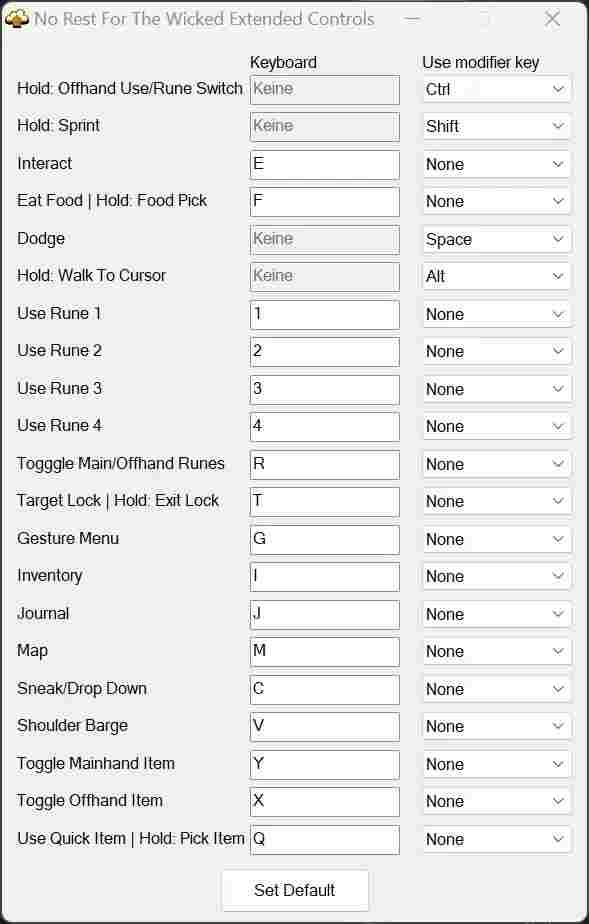Click the Target Lock key field

pos(325,501)
